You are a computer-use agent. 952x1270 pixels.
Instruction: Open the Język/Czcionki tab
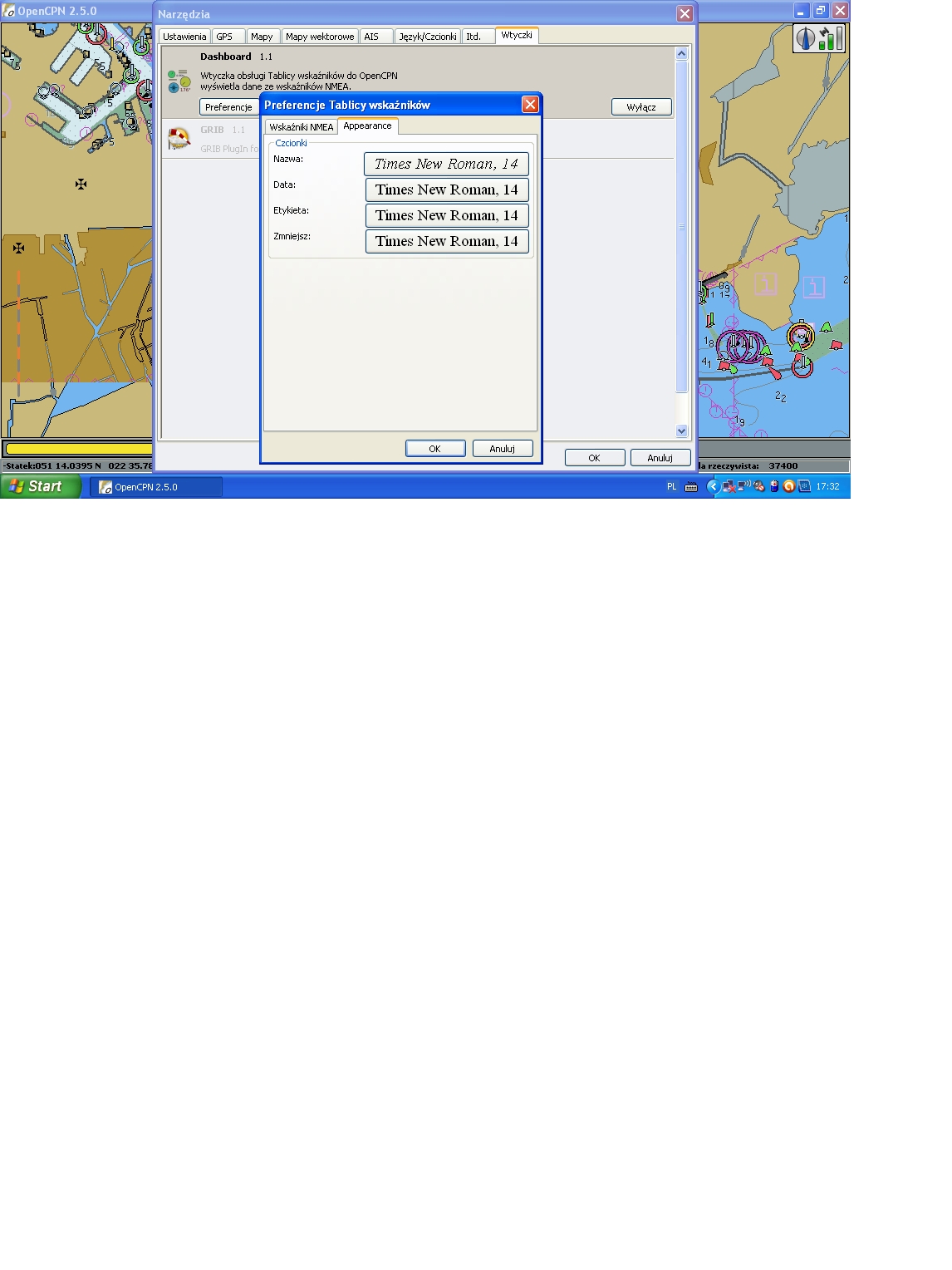pos(428,37)
